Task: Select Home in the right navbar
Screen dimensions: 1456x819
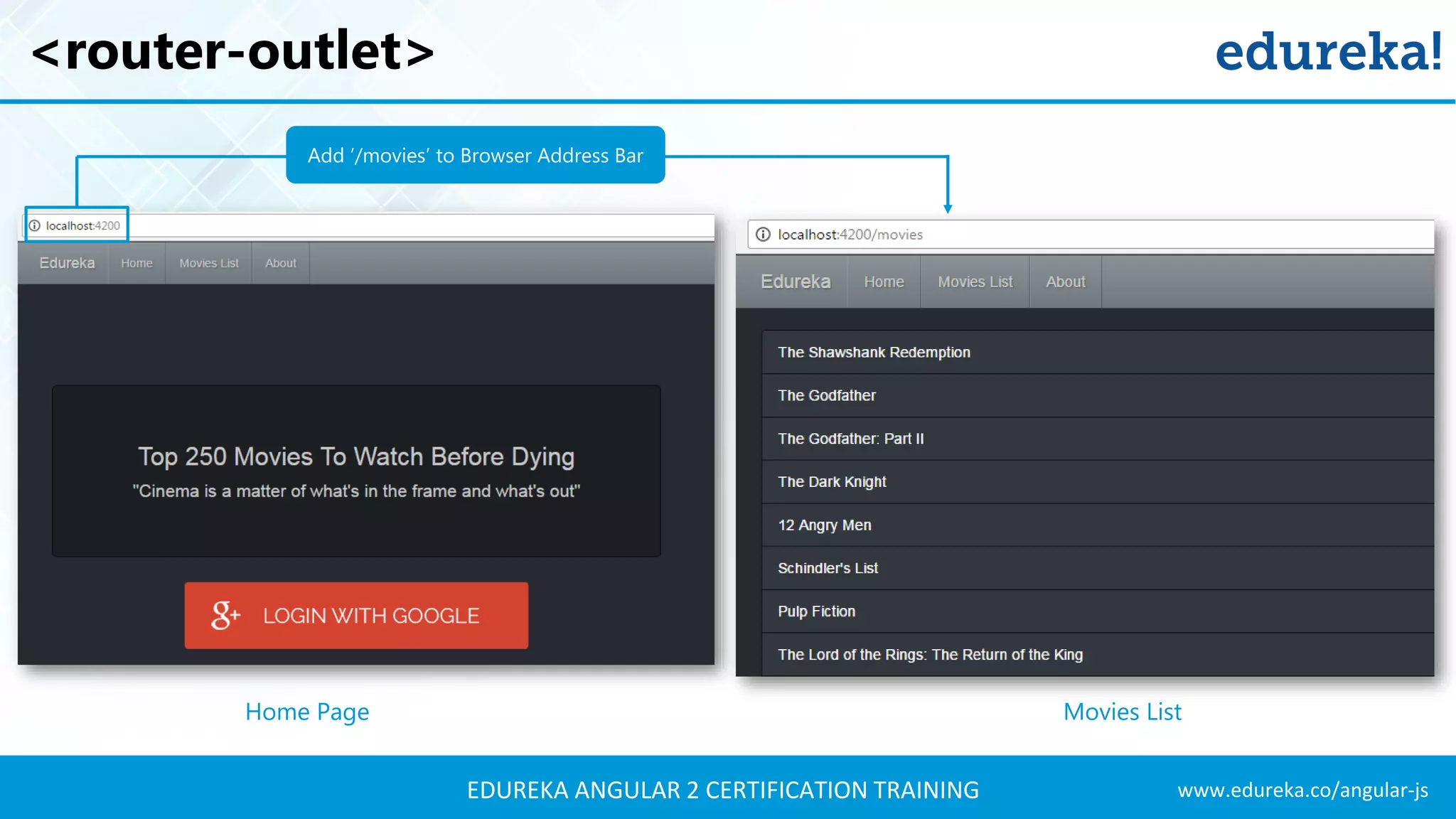Action: pyautogui.click(x=884, y=282)
